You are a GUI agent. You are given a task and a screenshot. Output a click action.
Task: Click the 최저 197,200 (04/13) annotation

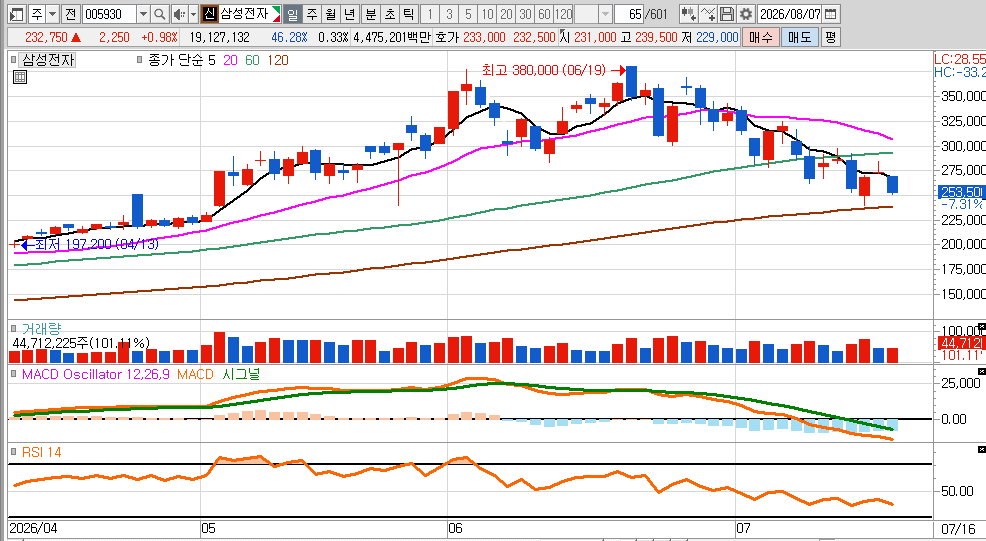(97, 244)
